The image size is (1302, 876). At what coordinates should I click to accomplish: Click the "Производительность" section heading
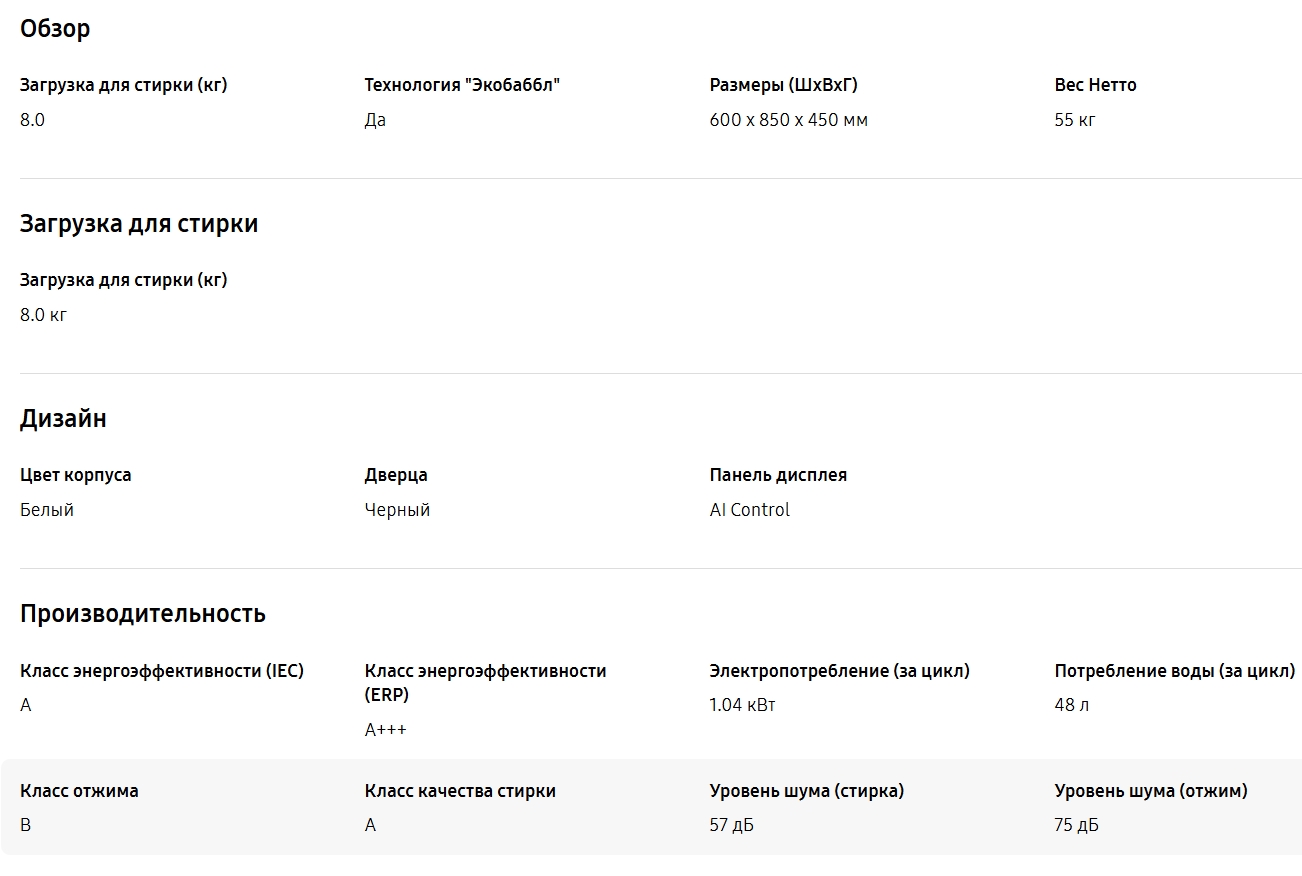[x=143, y=614]
